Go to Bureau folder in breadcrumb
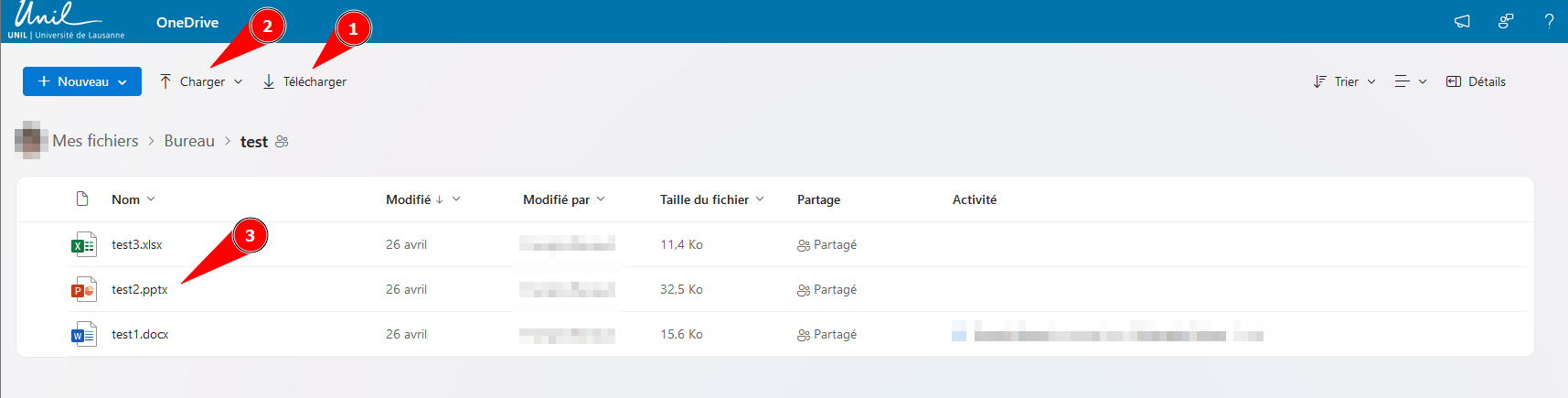Viewport: 1568px width, 398px height. pos(189,141)
